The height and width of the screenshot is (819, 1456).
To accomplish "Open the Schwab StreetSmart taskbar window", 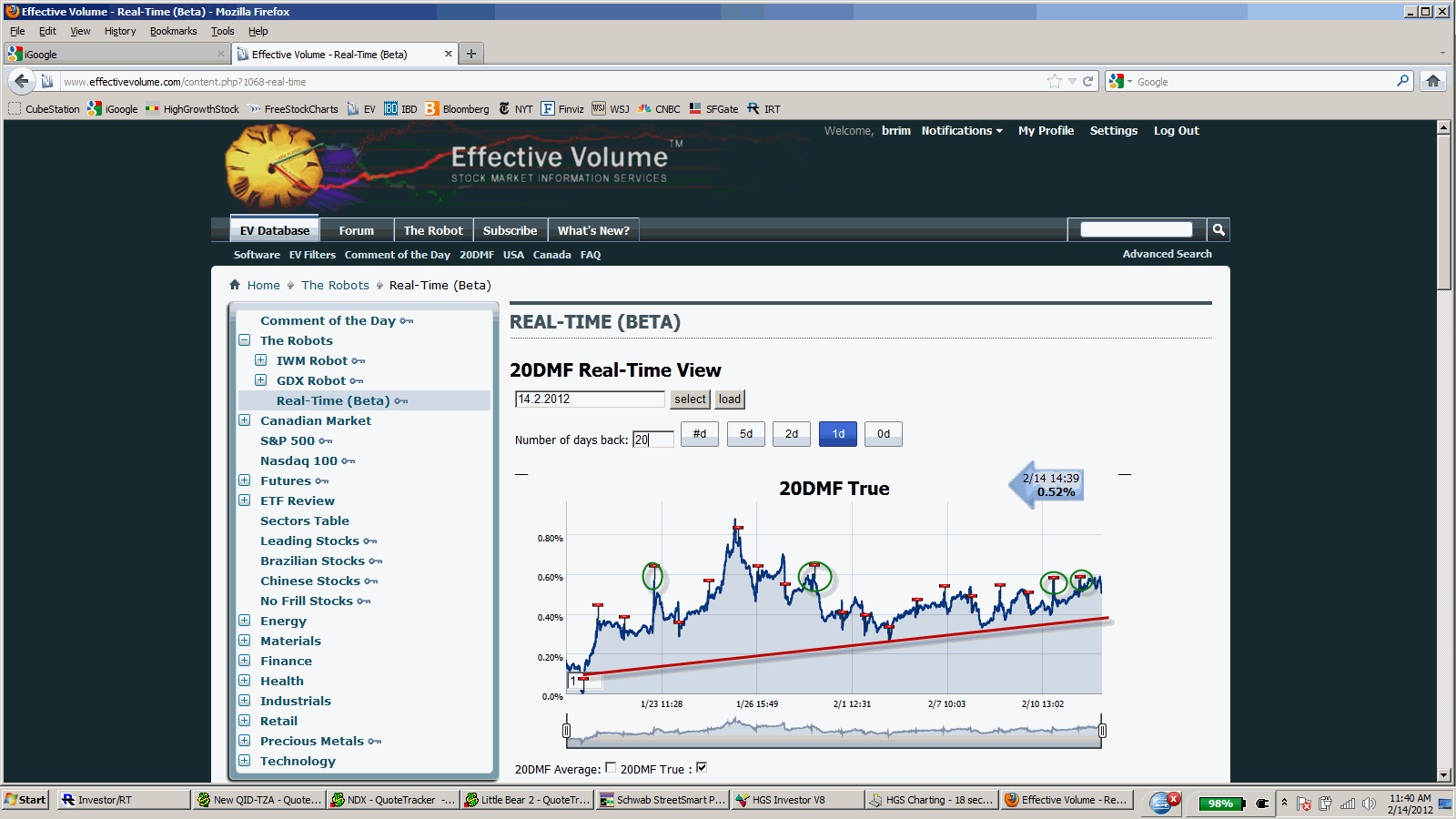I will click(662, 800).
